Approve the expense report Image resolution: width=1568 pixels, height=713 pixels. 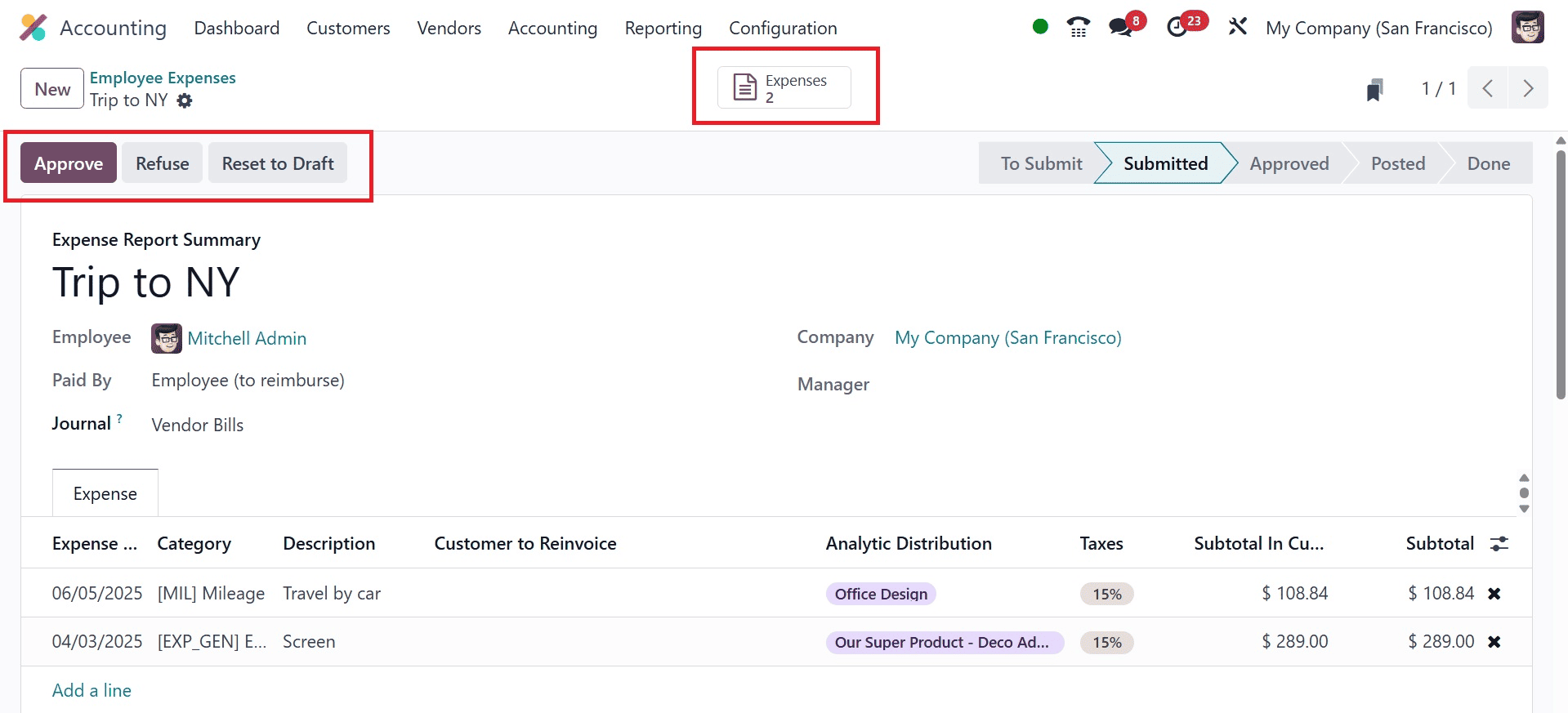coord(69,163)
